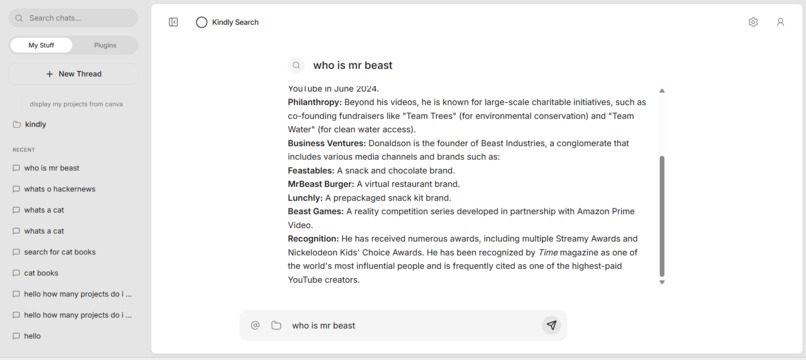
Task: Click the magnifier icon in Search chats
Action: pos(19,18)
